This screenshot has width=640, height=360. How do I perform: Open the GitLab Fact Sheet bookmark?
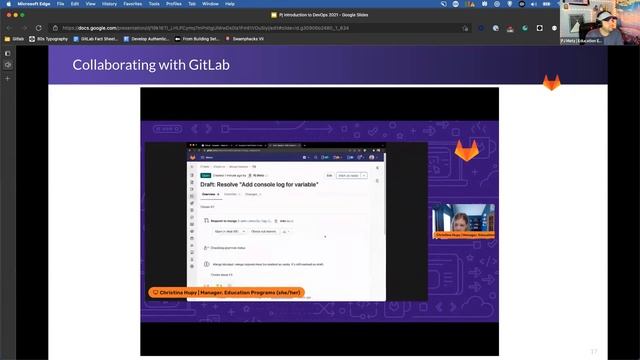pyautogui.click(x=96, y=39)
